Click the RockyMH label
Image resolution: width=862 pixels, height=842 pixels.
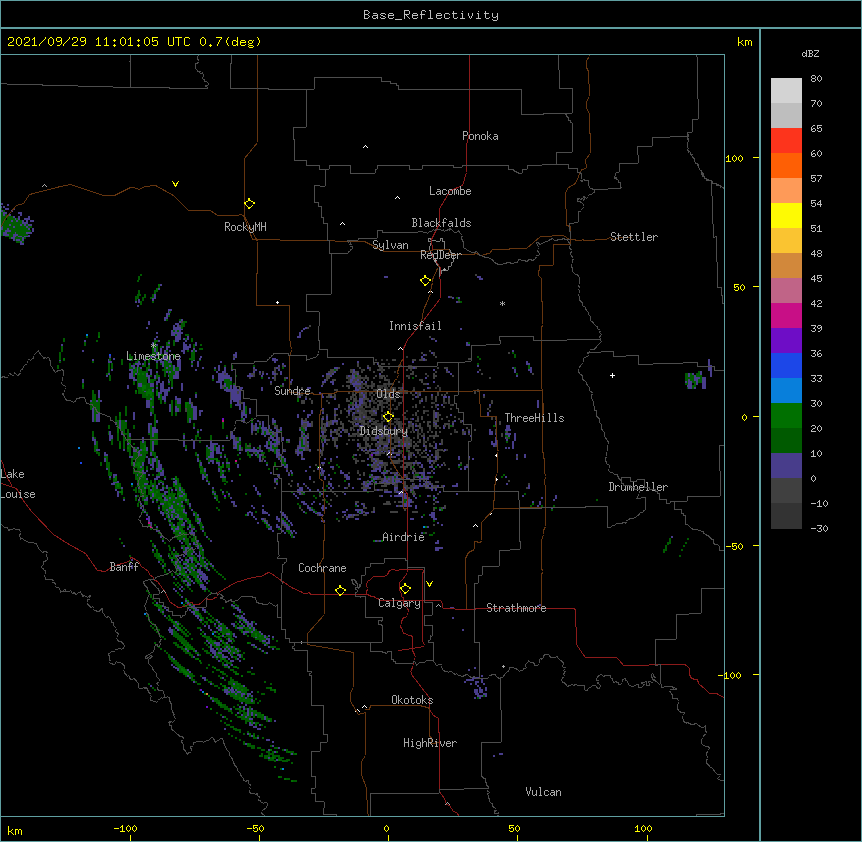click(x=245, y=227)
